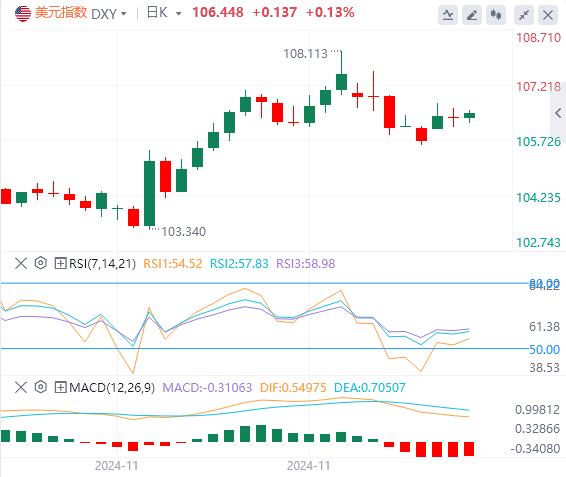
Task: Switch chart style with candlestick icon
Action: [496, 15]
